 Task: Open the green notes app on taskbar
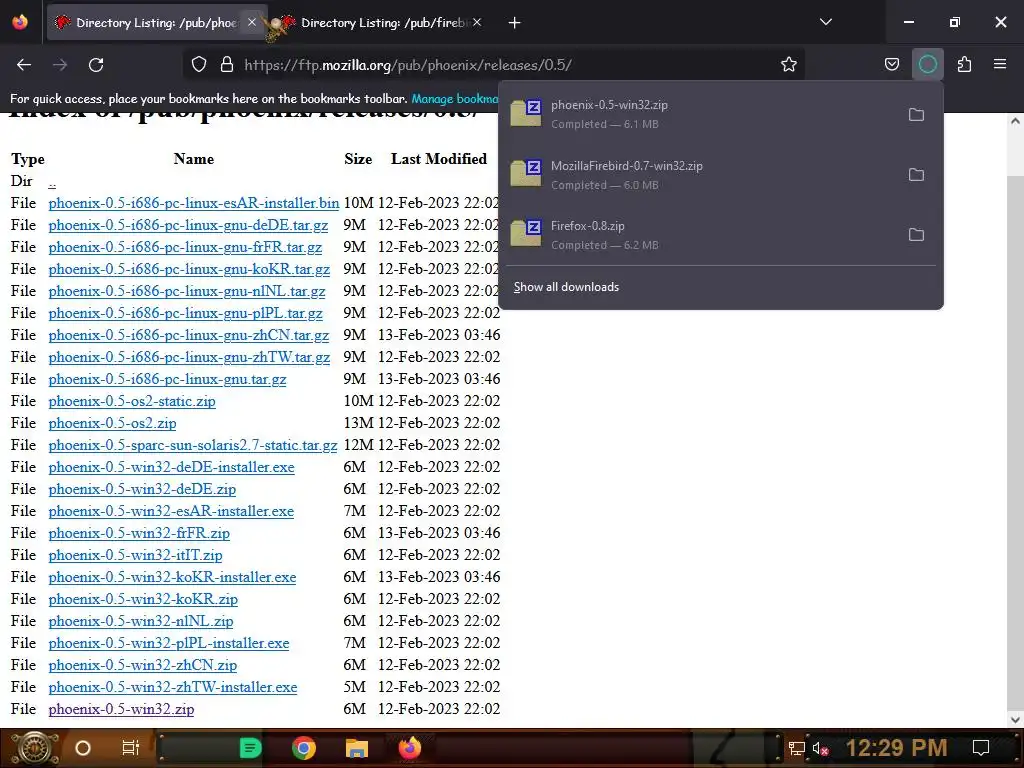pos(250,748)
